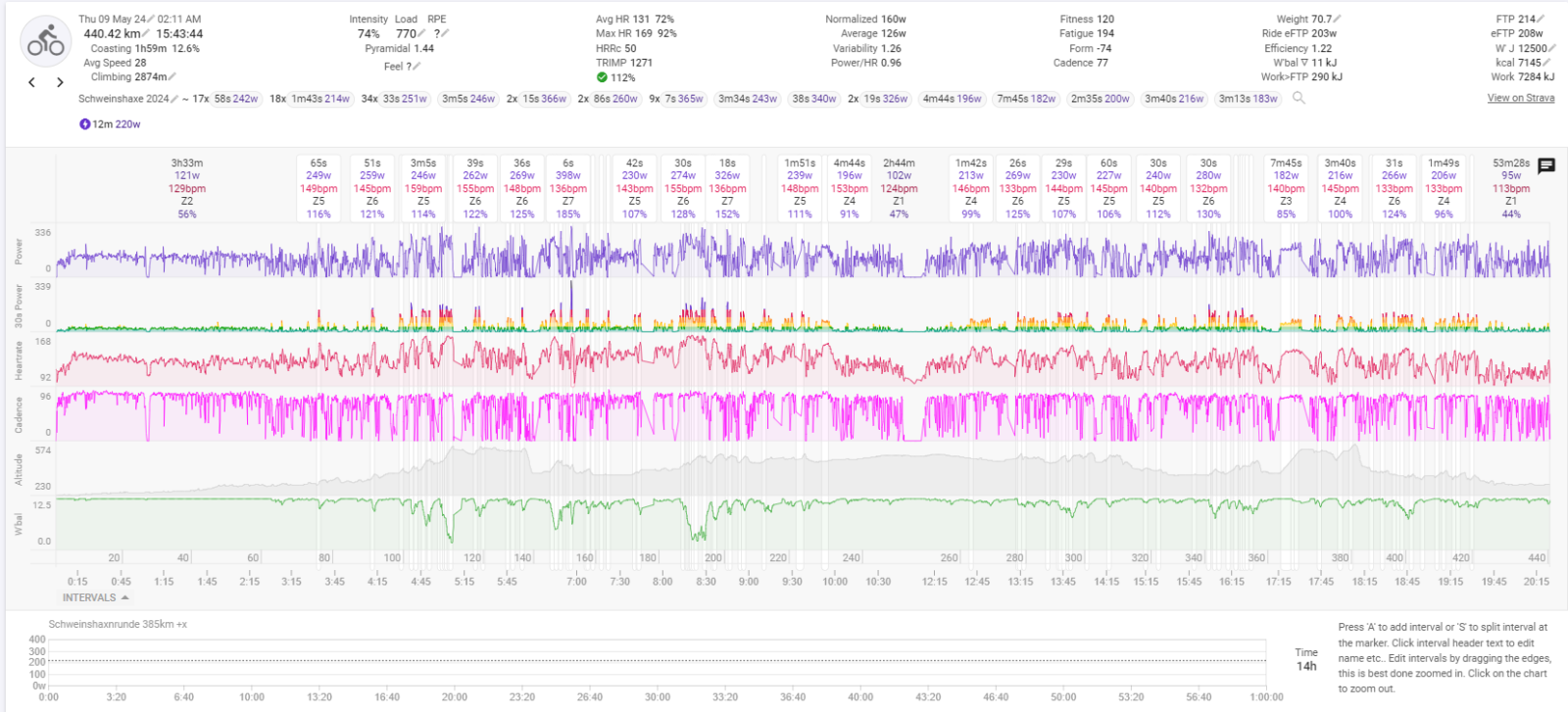Select the 3m40s 216w interval chip
Viewport: 1568px width, 712px height.
(x=1175, y=99)
